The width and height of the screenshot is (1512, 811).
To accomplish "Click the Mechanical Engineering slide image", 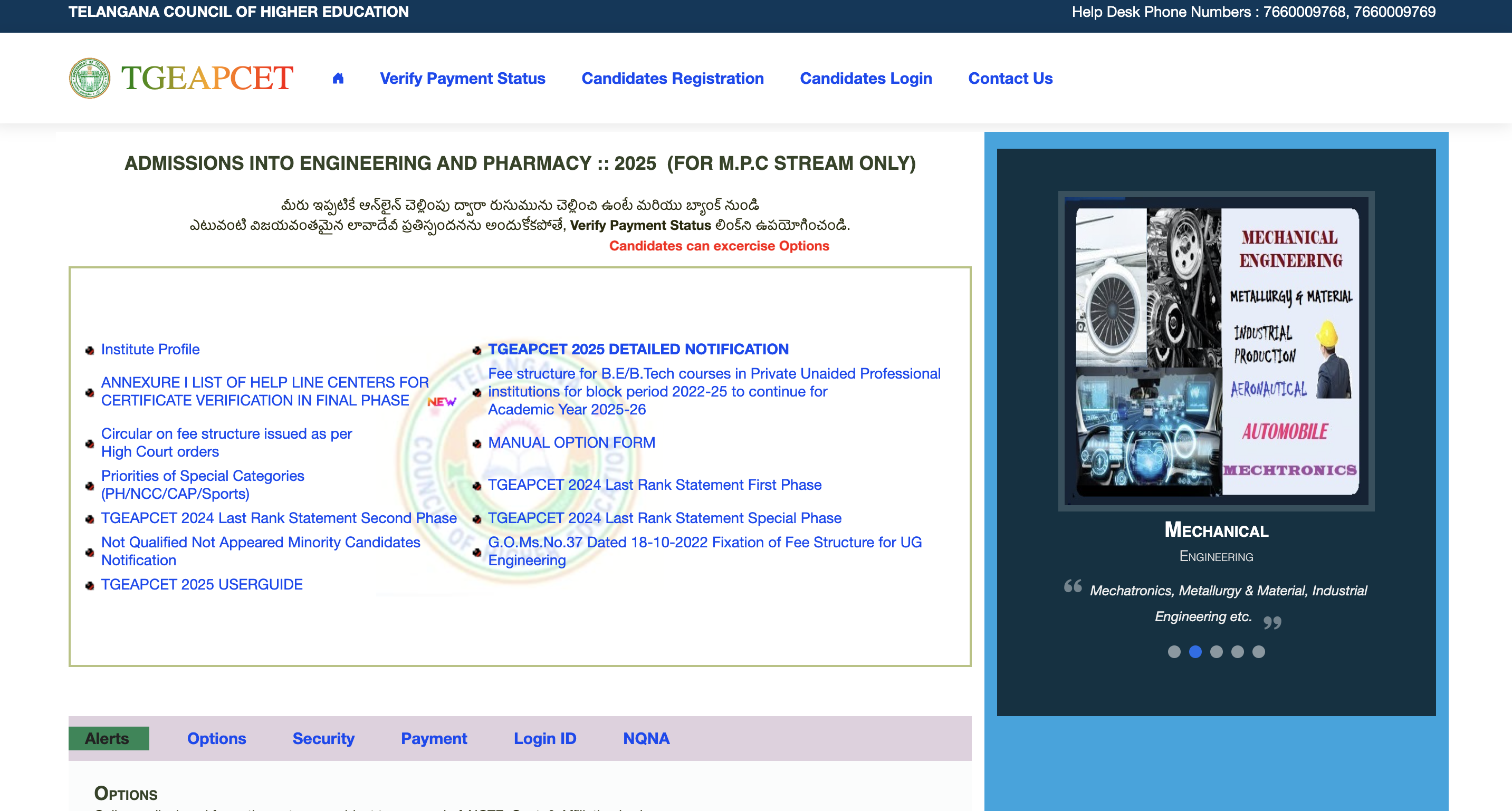I will [x=1216, y=351].
